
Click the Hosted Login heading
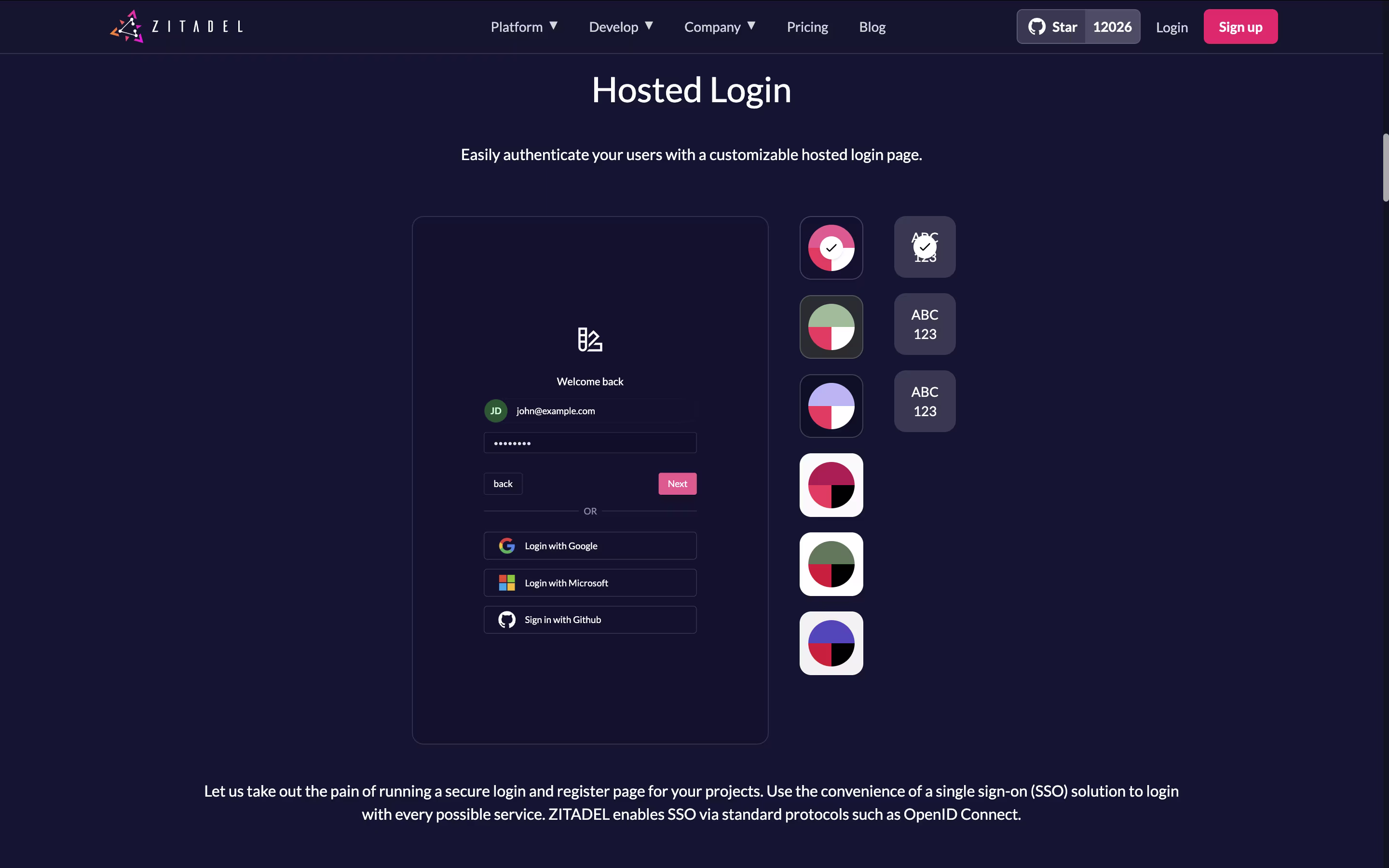[691, 90]
